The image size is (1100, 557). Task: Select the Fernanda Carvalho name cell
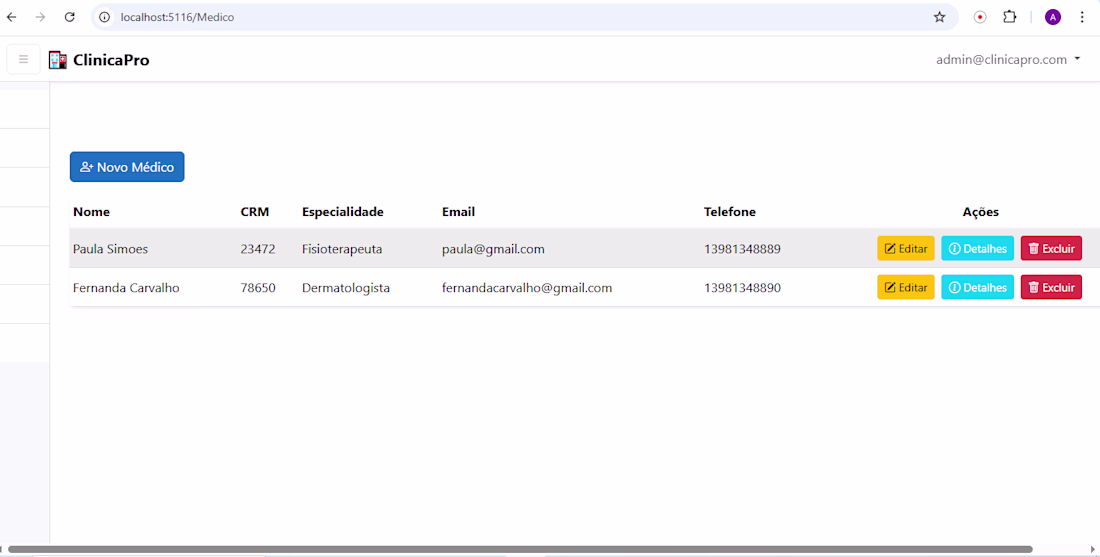126,288
